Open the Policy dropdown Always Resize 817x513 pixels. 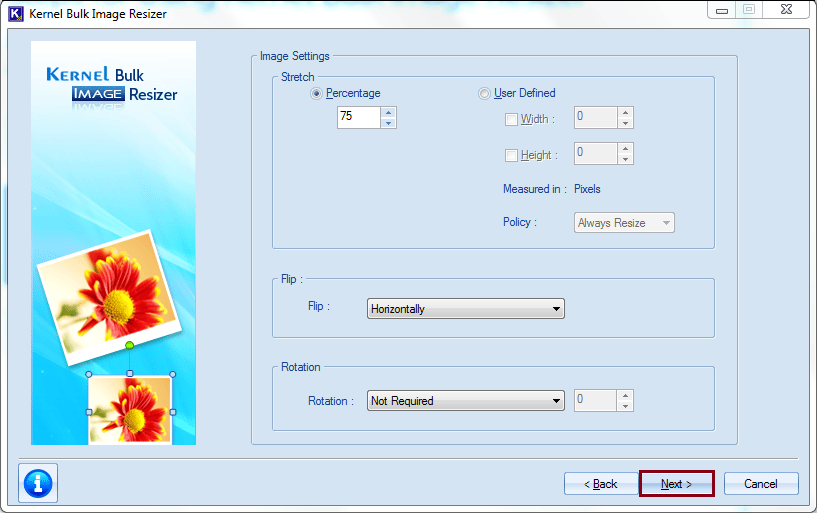tap(624, 223)
